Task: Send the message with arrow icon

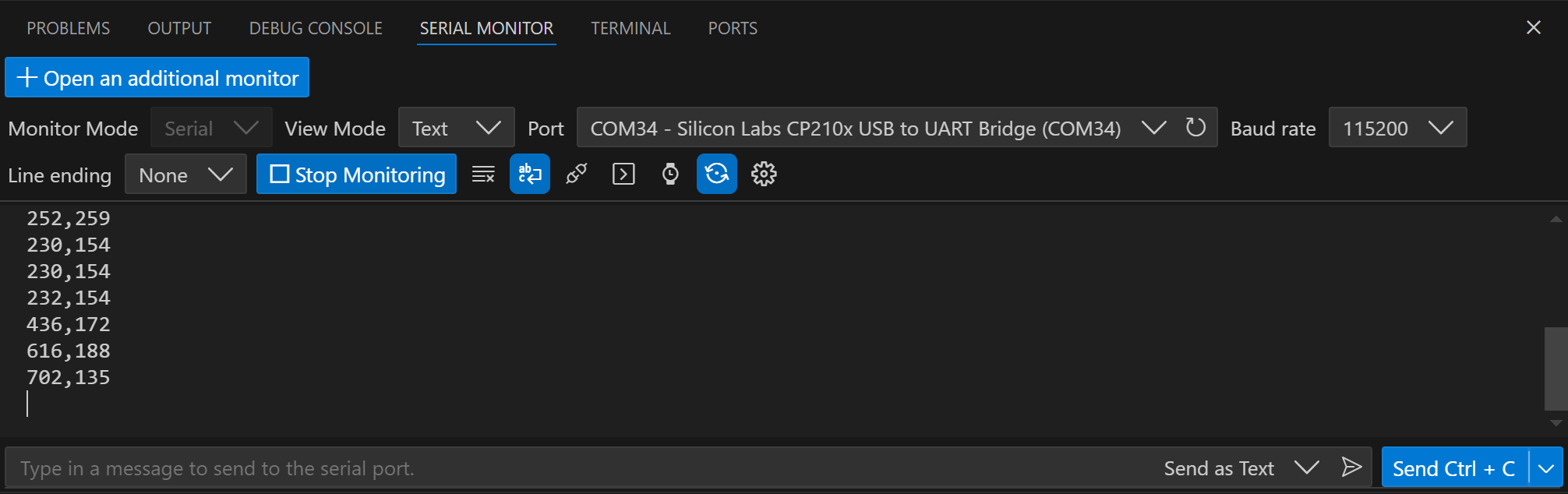Action: point(1351,468)
